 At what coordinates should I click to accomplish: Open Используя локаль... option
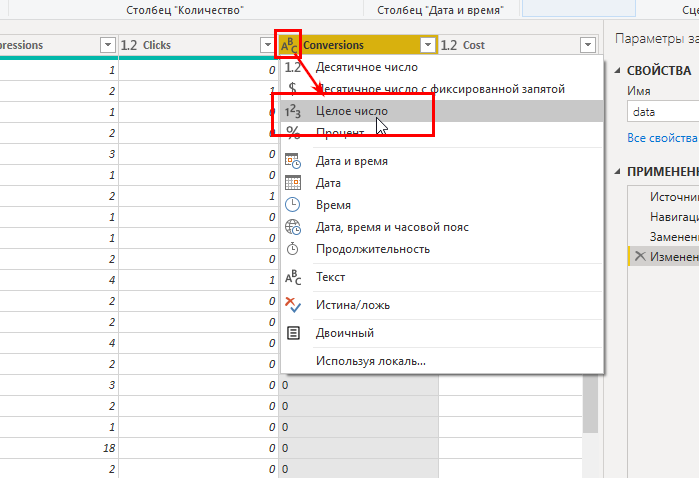click(x=442, y=361)
